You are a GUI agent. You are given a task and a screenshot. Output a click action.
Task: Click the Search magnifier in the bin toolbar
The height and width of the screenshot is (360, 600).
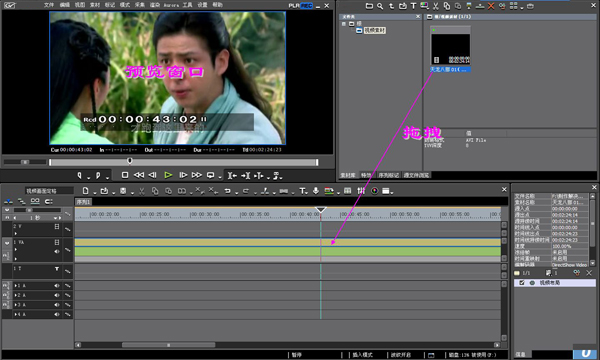coord(380,6)
